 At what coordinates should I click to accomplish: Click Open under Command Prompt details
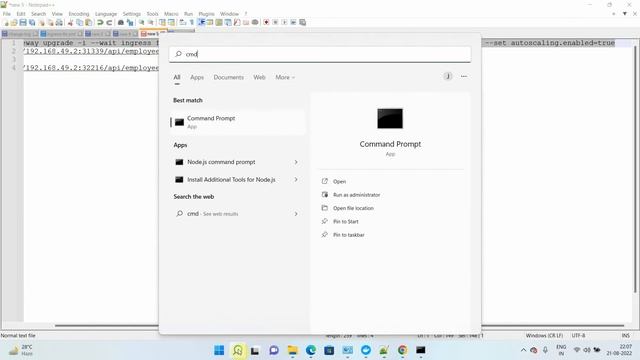coord(339,181)
